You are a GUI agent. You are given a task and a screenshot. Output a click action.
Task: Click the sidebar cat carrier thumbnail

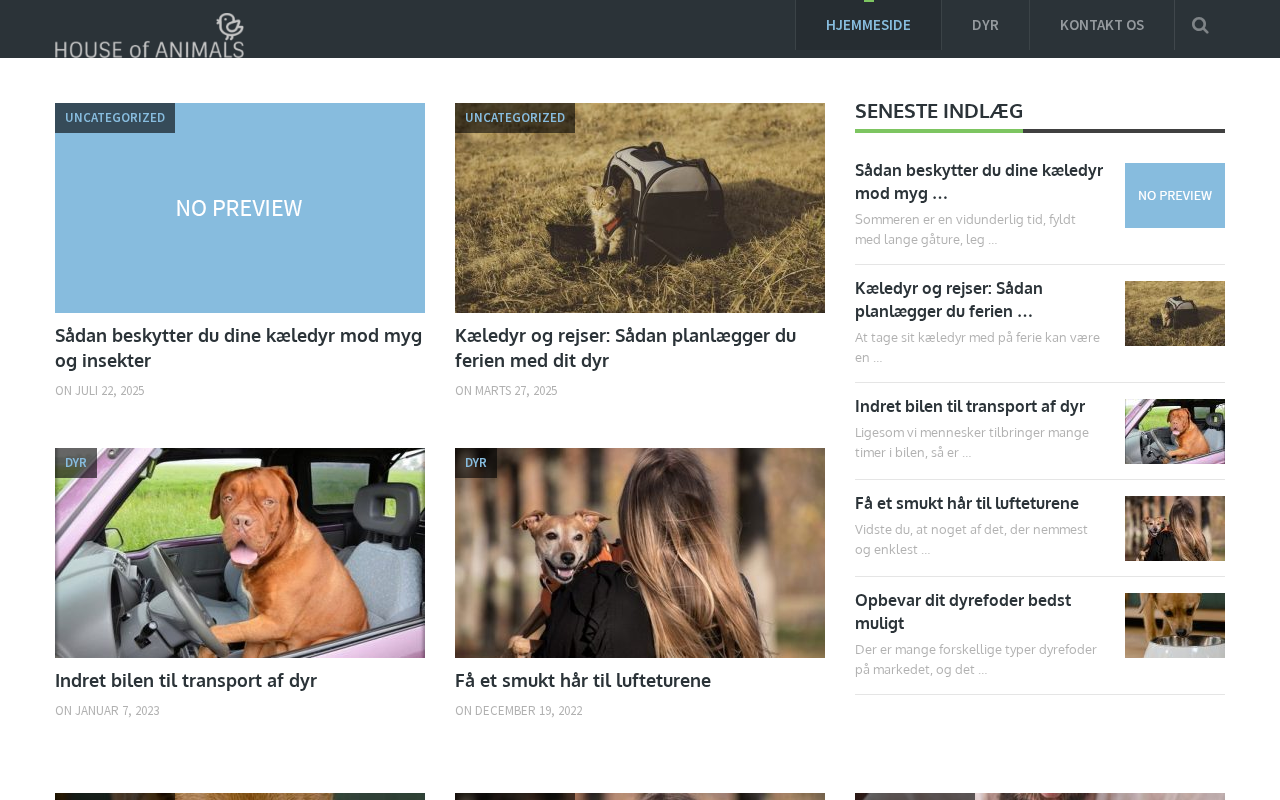tap(1175, 314)
